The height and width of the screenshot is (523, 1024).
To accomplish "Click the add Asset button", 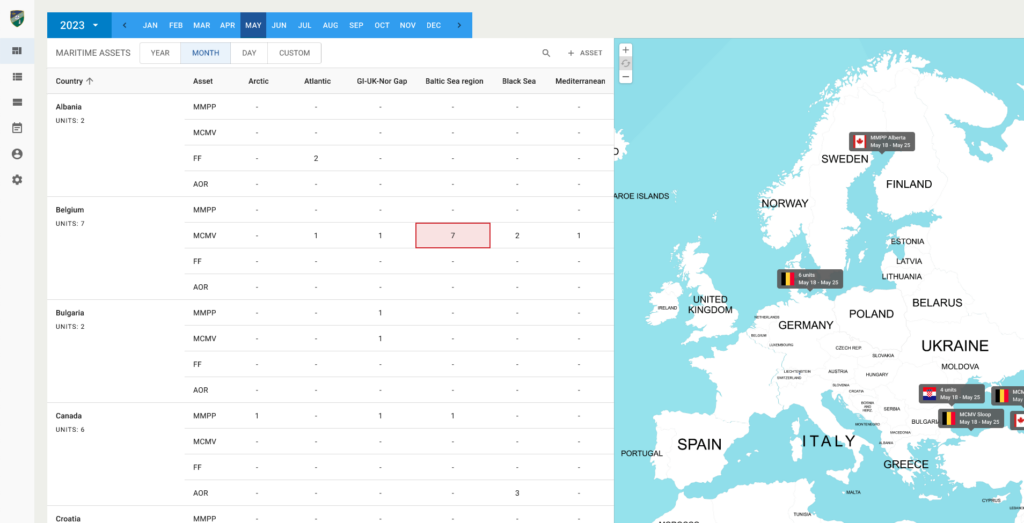I will [585, 53].
